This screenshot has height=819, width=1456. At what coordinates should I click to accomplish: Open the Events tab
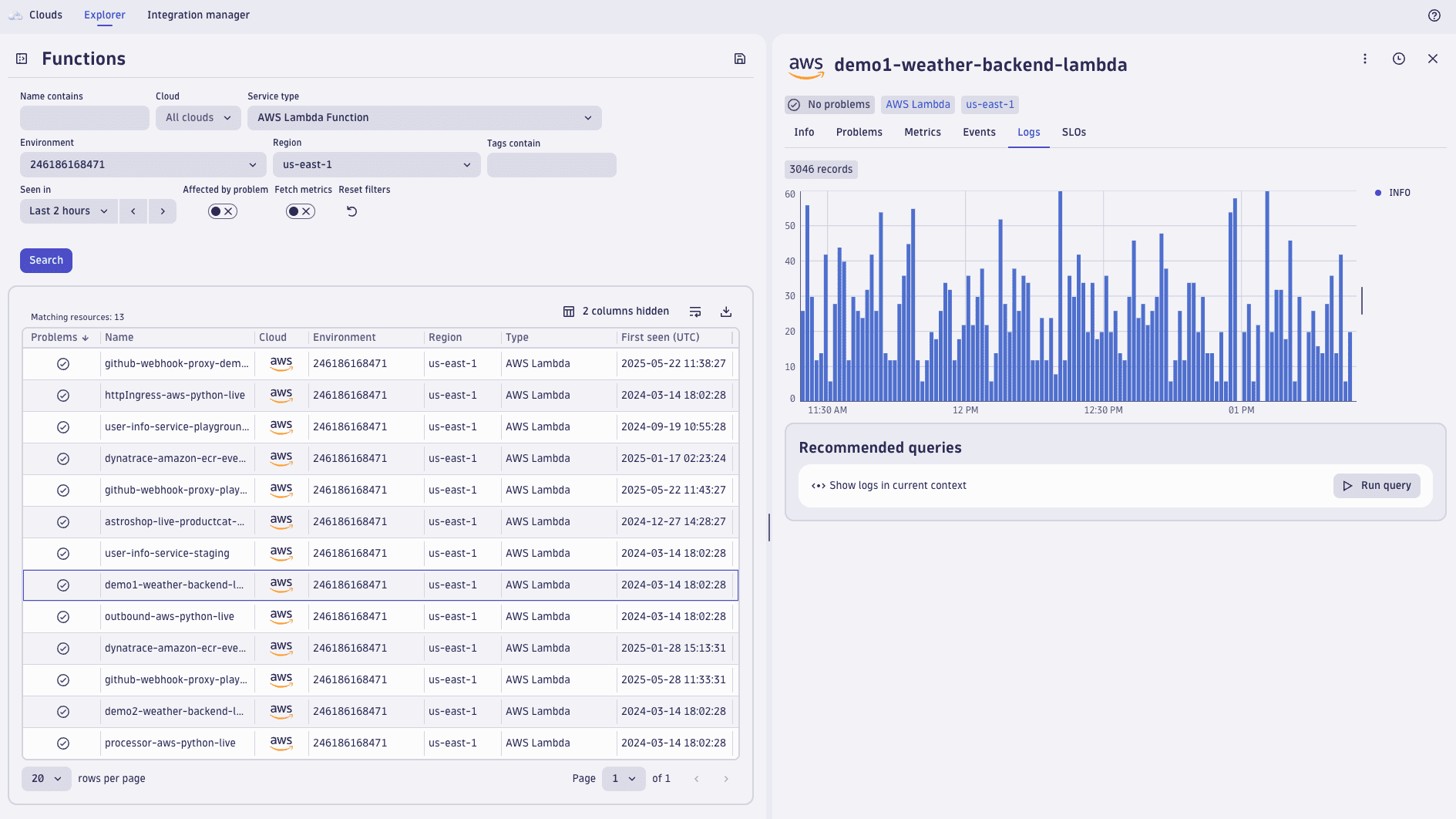pyautogui.click(x=979, y=133)
